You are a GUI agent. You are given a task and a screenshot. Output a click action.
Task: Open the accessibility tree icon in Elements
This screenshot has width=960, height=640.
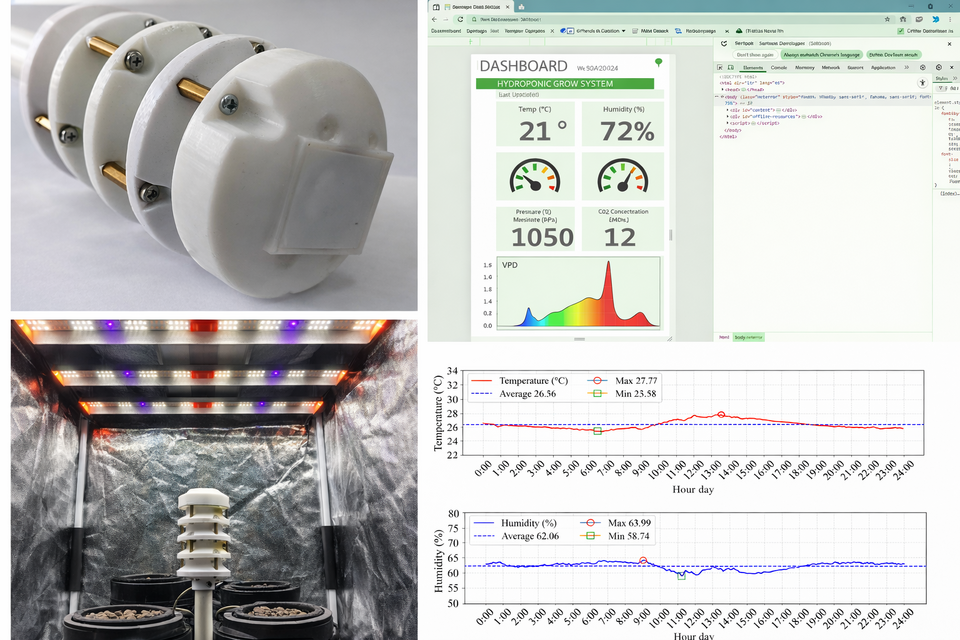pyautogui.click(x=923, y=83)
